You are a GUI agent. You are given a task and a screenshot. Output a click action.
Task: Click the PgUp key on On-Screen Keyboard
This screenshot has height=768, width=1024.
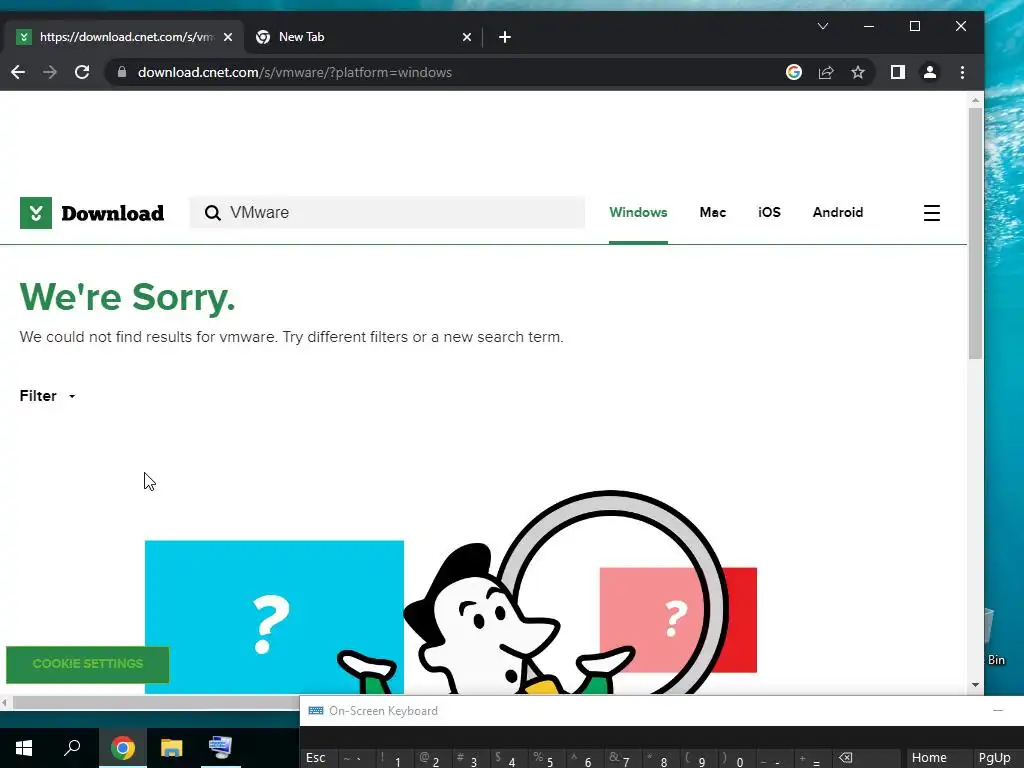click(997, 758)
